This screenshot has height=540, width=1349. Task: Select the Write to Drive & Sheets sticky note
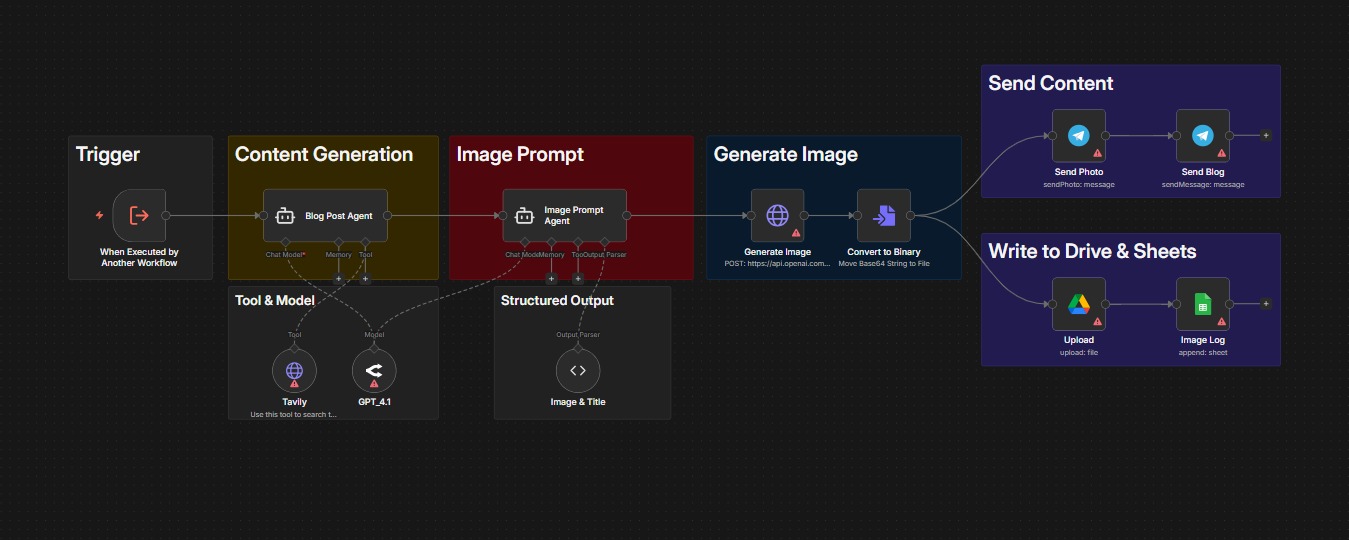click(1131, 299)
